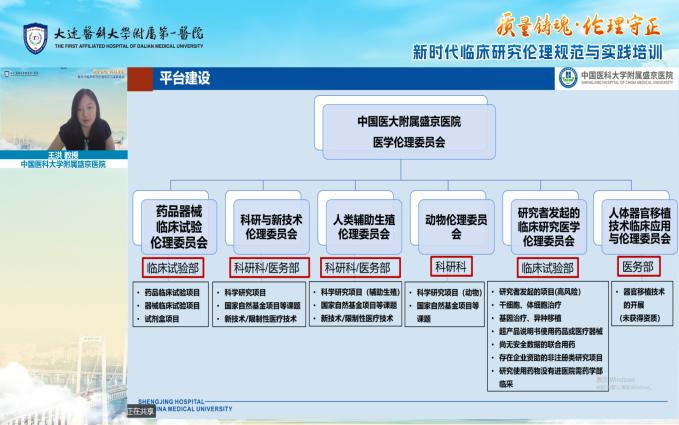The height and width of the screenshot is (425, 679).
Task: Click the 人体器官移植技术临床应用与伦理委员会 box
Action: point(638,227)
